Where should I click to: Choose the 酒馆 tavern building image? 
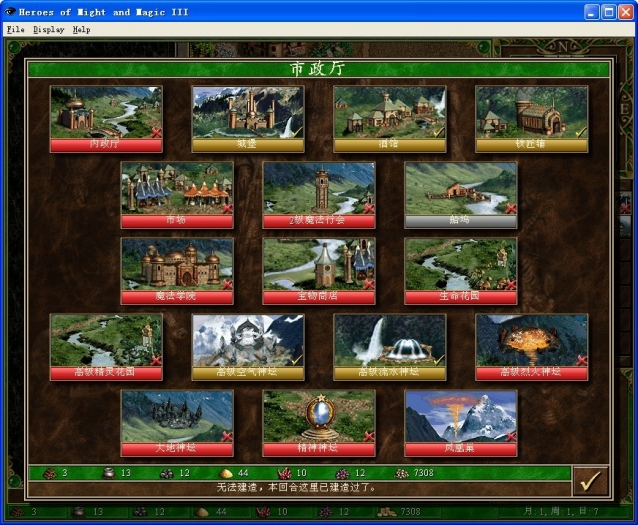click(389, 112)
